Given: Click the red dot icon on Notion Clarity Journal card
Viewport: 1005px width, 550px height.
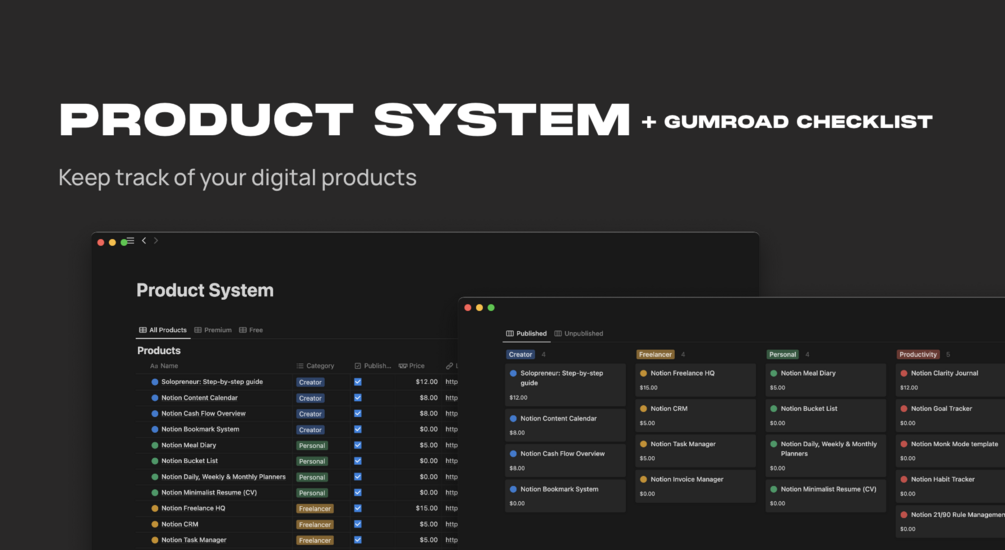Looking at the screenshot, I should pos(904,373).
